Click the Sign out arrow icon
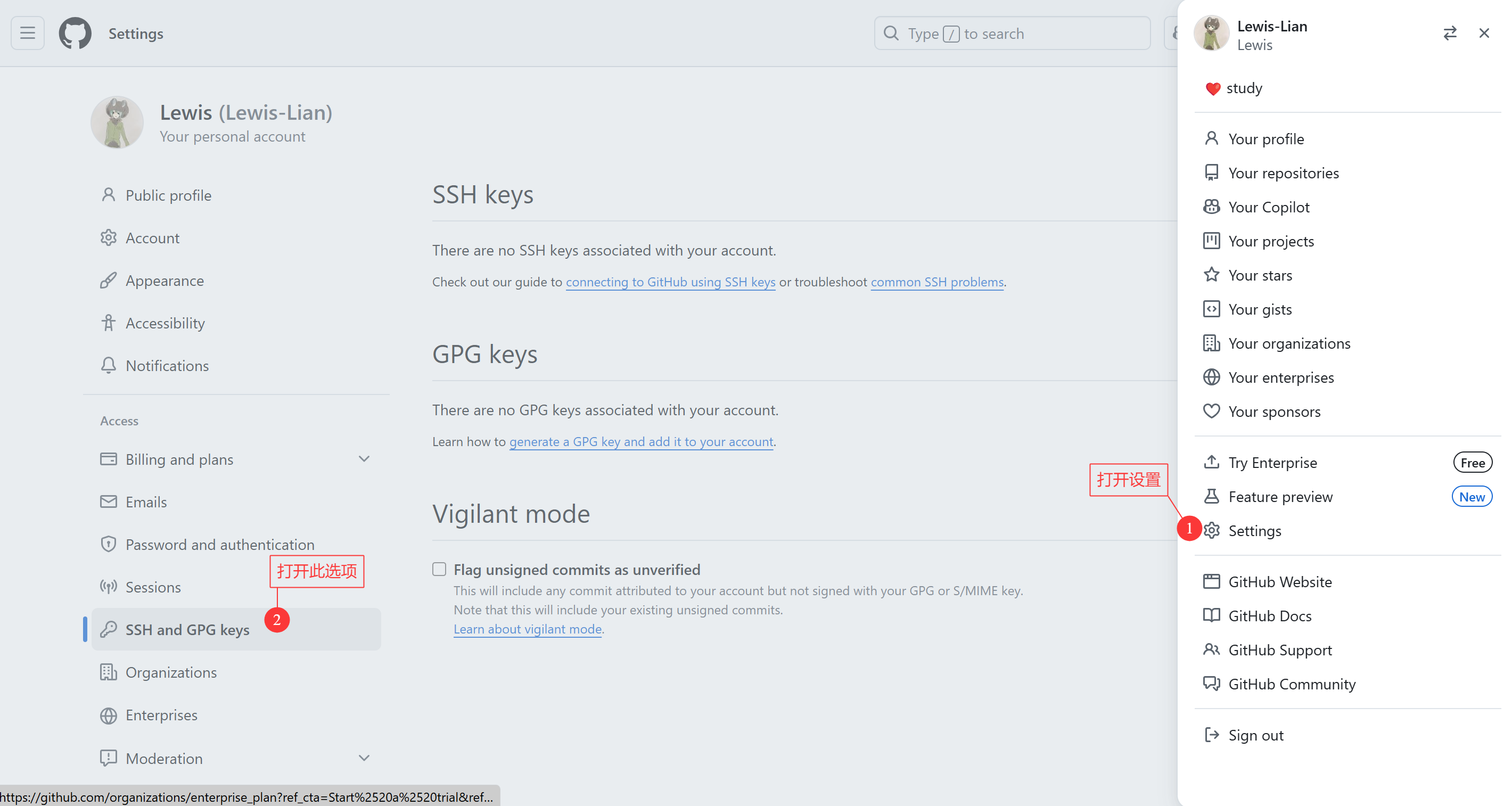Image resolution: width=1512 pixels, height=806 pixels. click(1212, 734)
